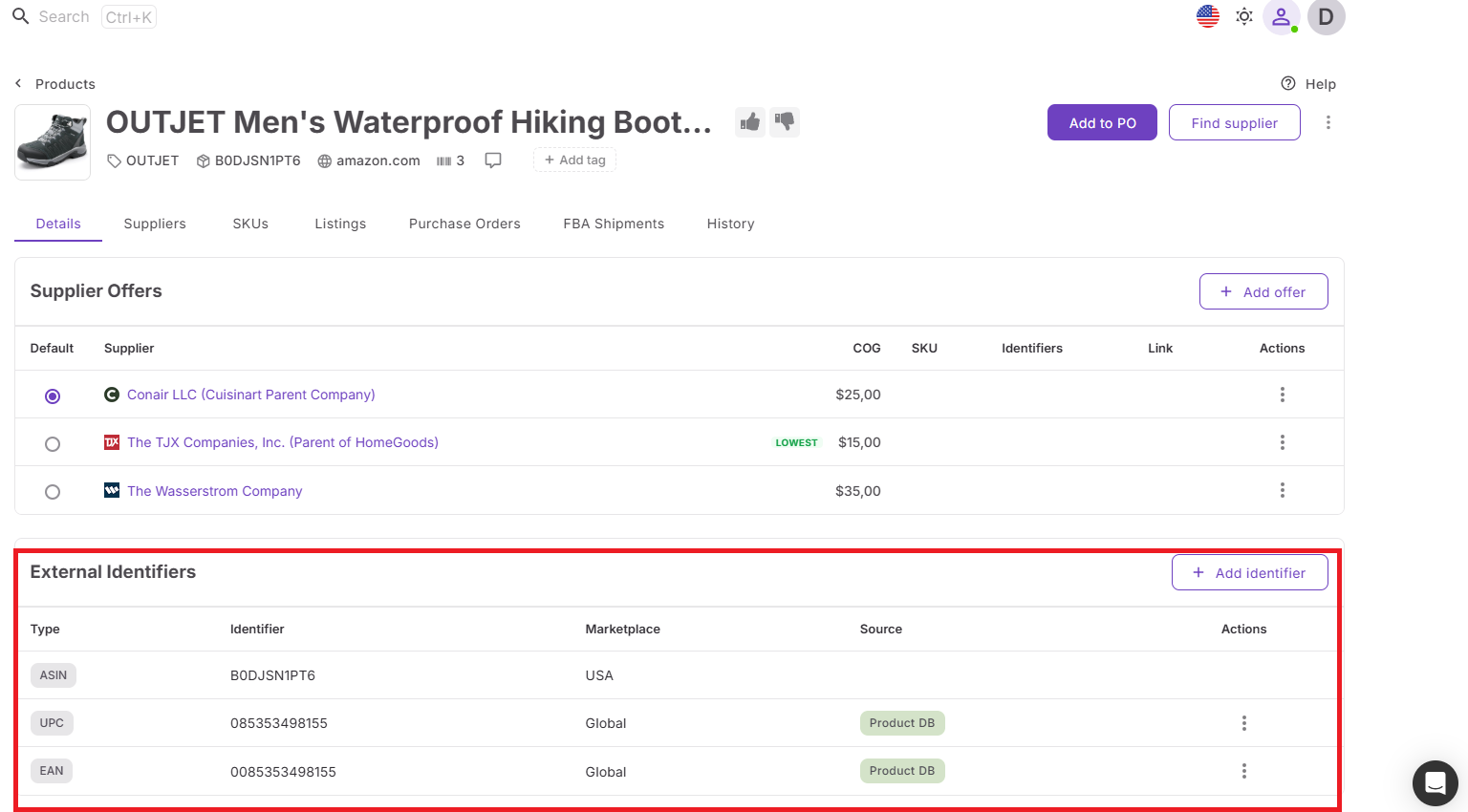The height and width of the screenshot is (812, 1468).
Task: Open The Wasserstrom Company supplier link
Action: click(214, 491)
